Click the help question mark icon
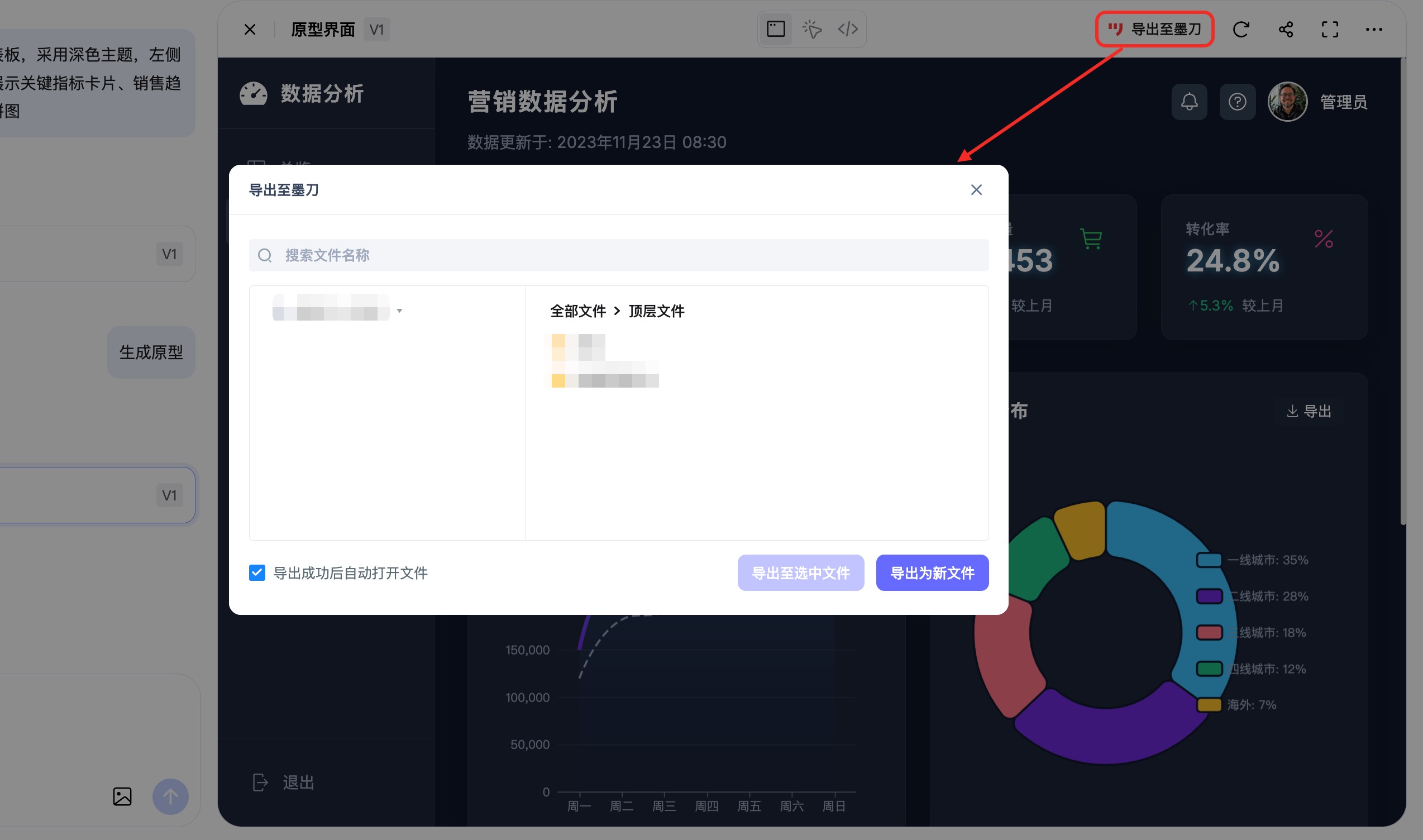Image resolution: width=1423 pixels, height=840 pixels. [x=1238, y=102]
